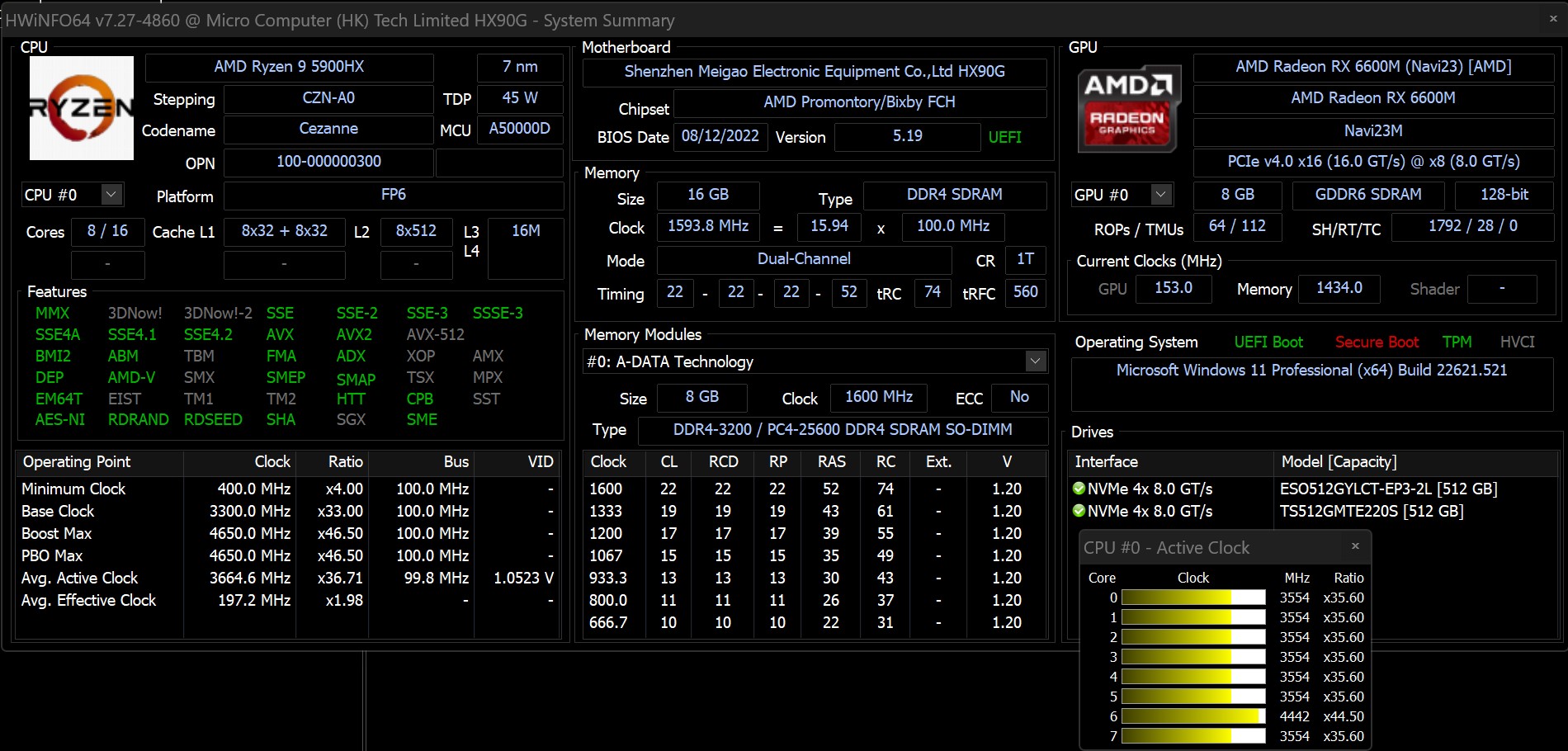The image size is (1568, 751).
Task: Click the AMD Ryzen CPU logo
Action: click(x=81, y=108)
